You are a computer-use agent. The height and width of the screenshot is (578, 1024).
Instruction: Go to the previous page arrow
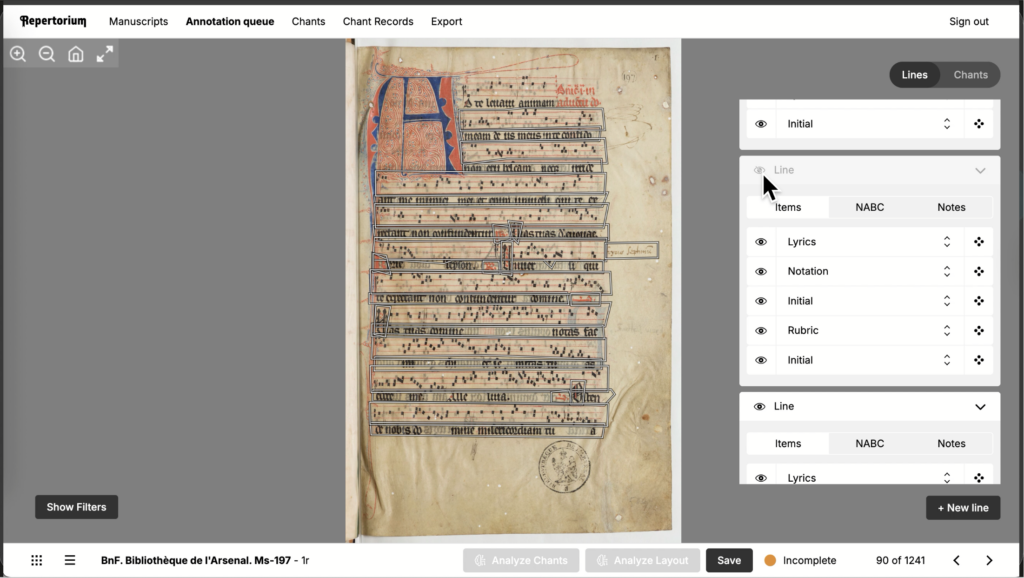pyautogui.click(x=956, y=561)
